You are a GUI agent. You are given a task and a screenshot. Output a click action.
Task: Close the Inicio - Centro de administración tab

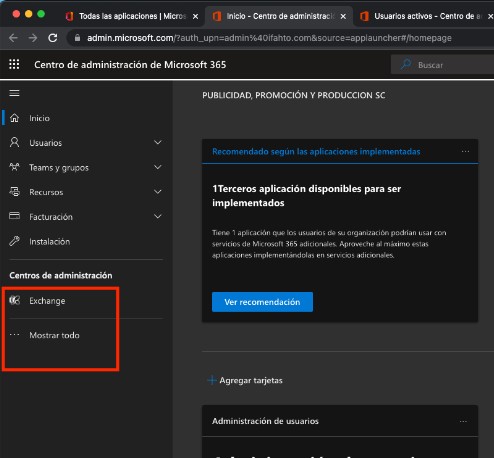tap(343, 16)
